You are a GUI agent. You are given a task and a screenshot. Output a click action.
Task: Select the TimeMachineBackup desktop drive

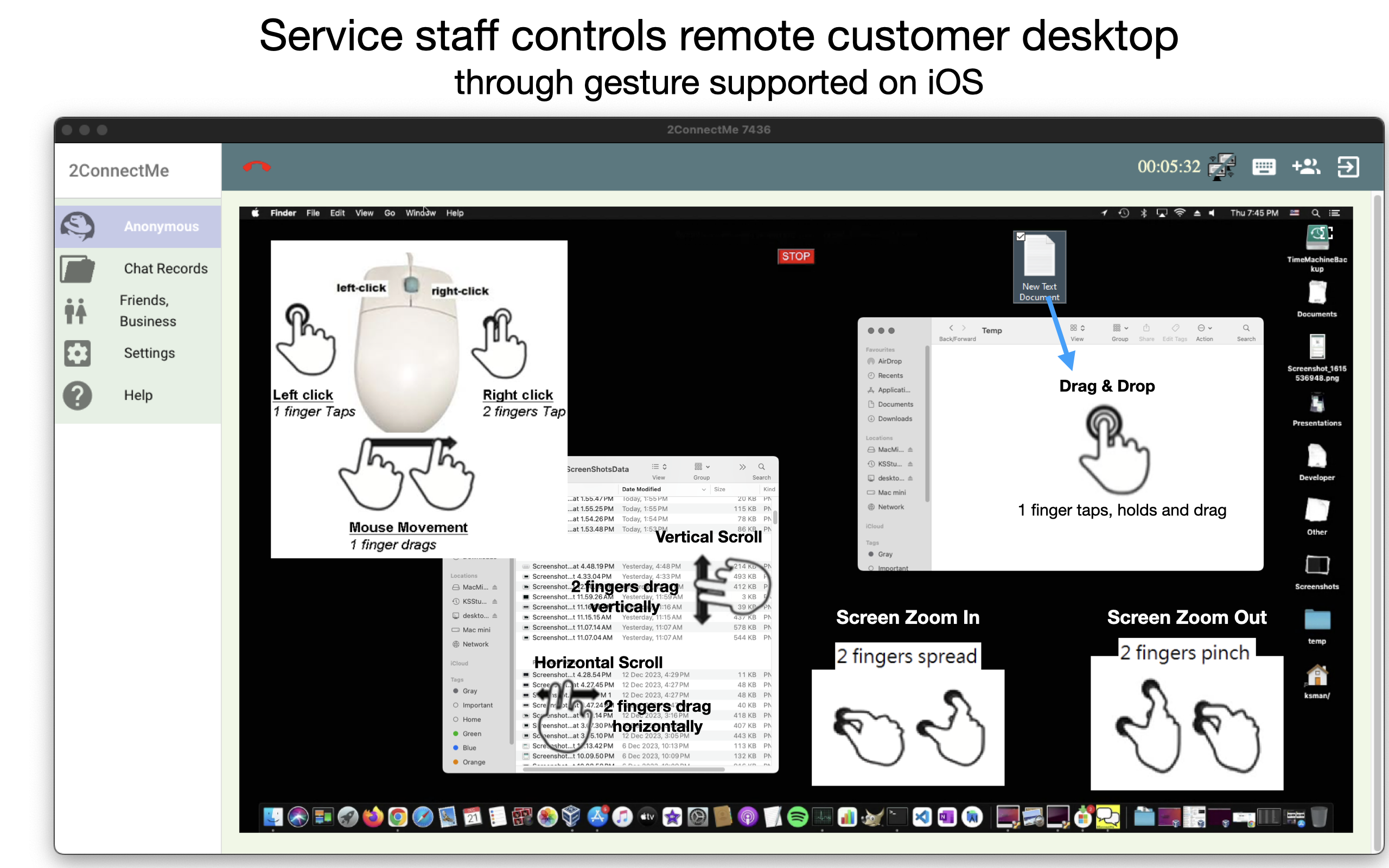point(1317,248)
